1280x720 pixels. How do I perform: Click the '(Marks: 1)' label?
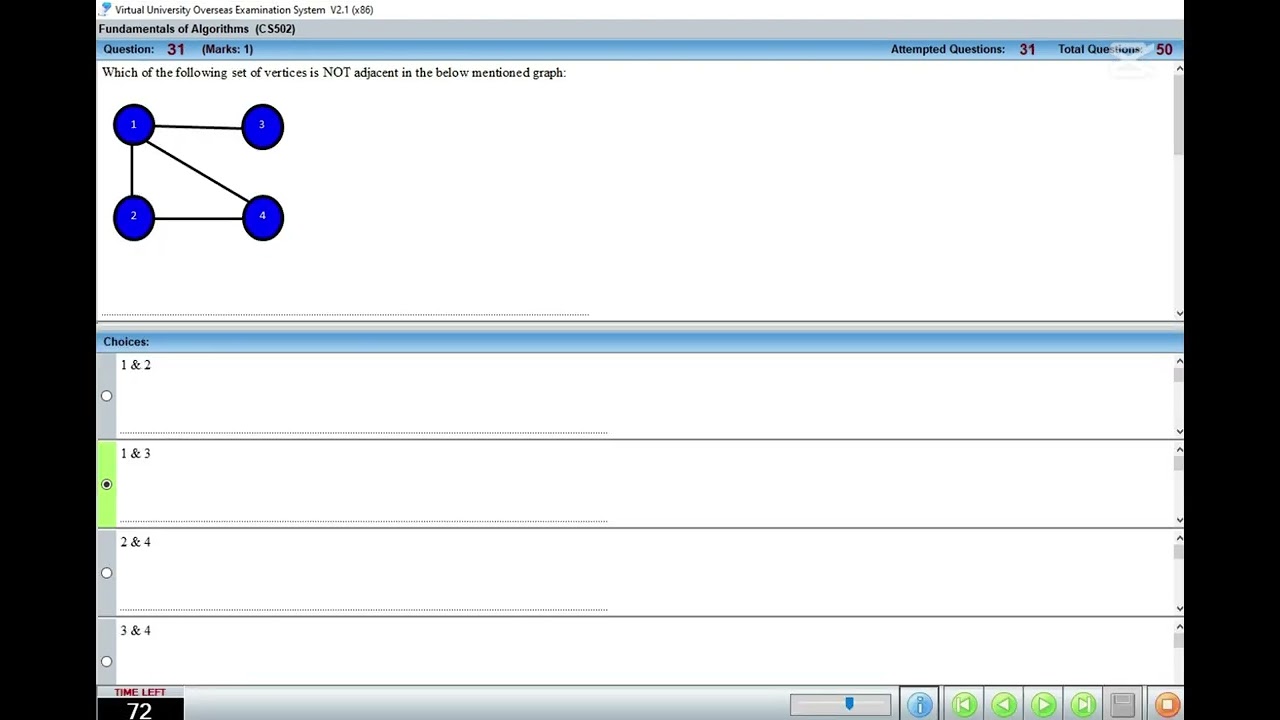click(x=228, y=49)
